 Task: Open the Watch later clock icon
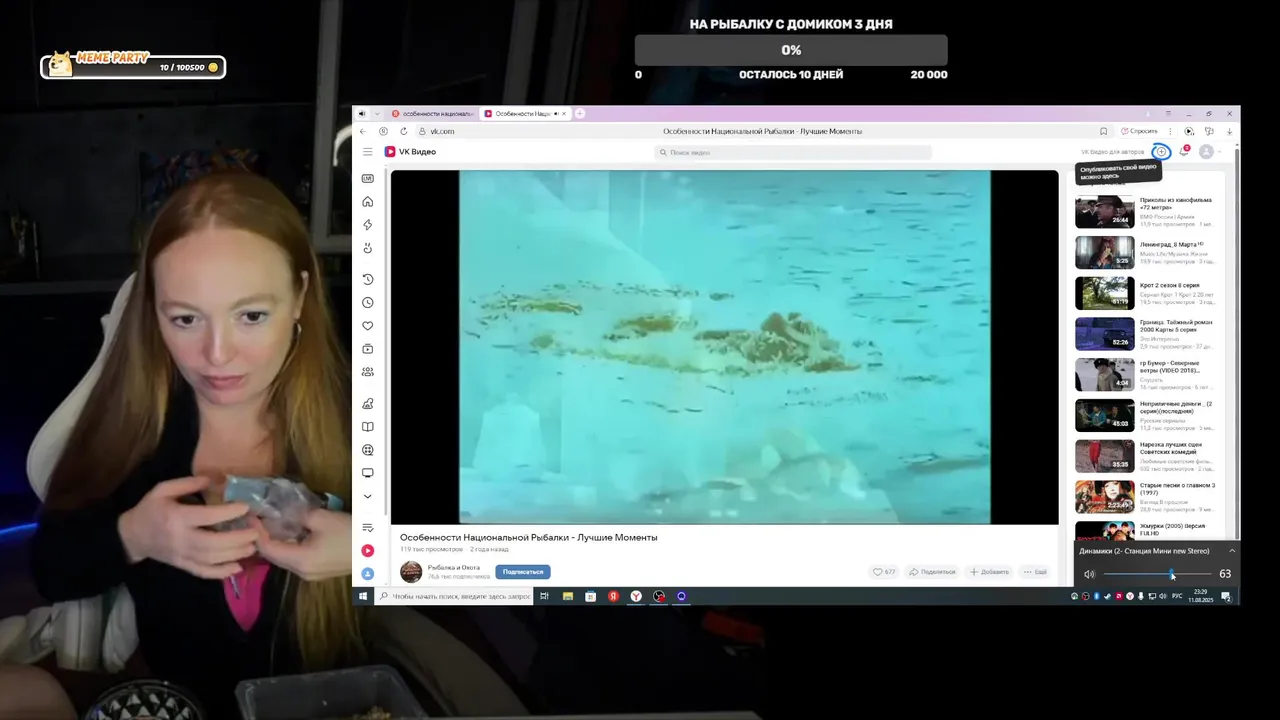click(368, 303)
